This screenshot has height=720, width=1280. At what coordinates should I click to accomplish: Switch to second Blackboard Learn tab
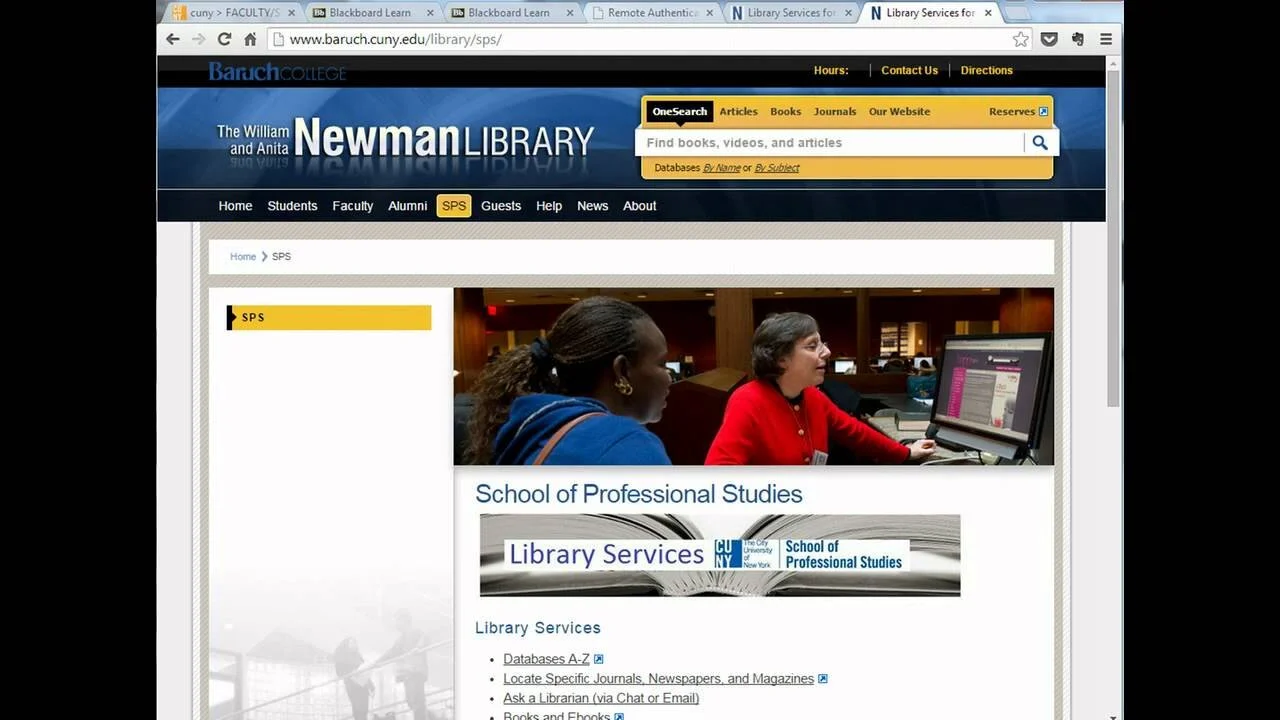click(509, 13)
